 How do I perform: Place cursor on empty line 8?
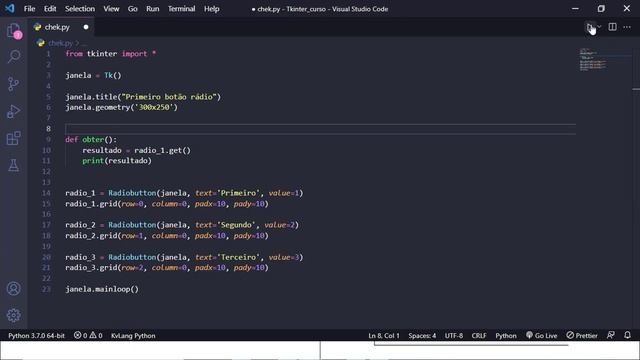tap(320, 129)
